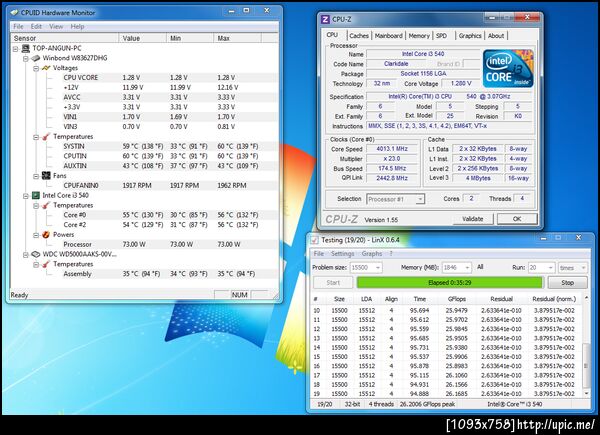Select the Processor power row
600x435 pixels.
(170, 244)
